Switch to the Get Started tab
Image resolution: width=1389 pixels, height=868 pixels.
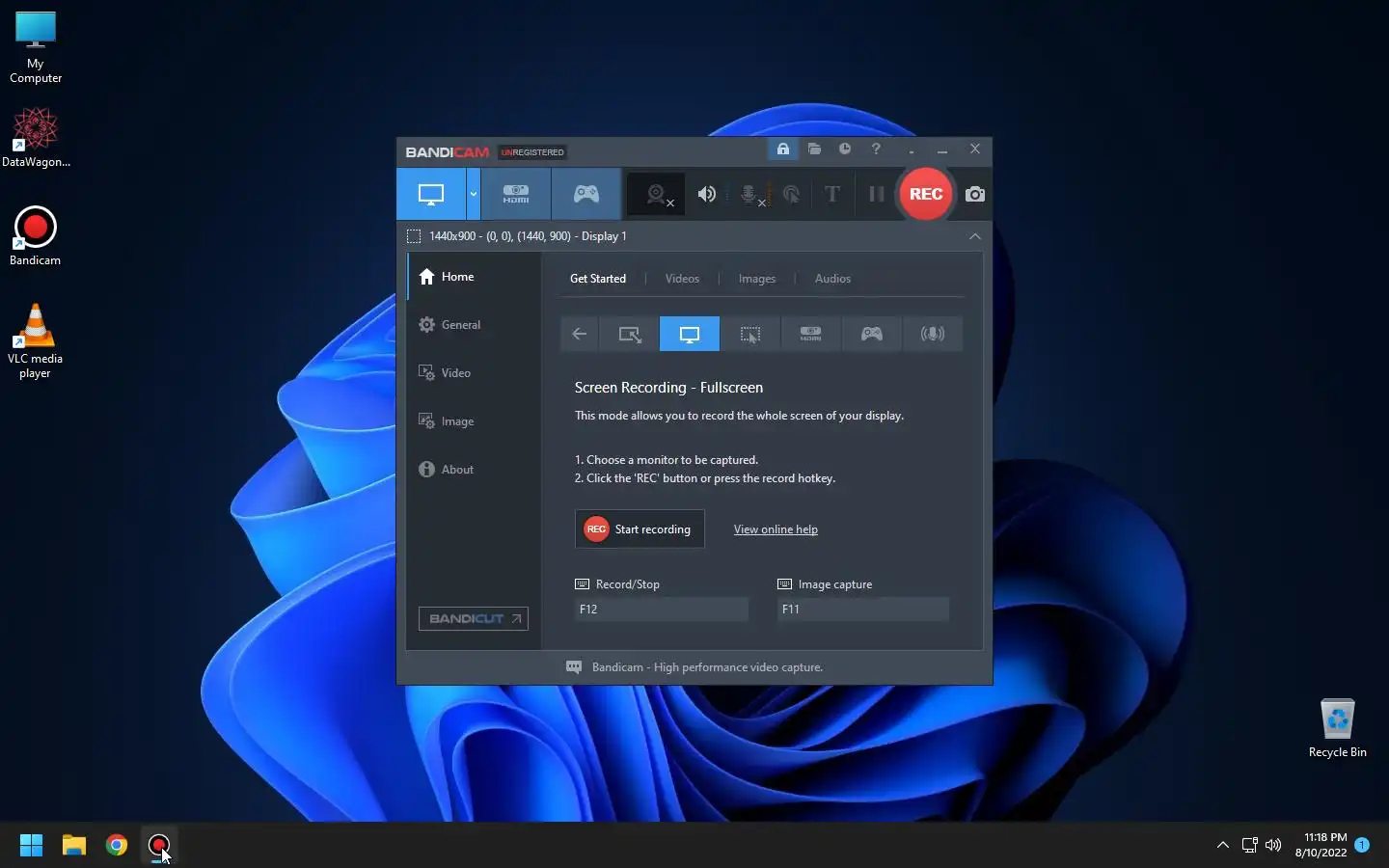[598, 279]
